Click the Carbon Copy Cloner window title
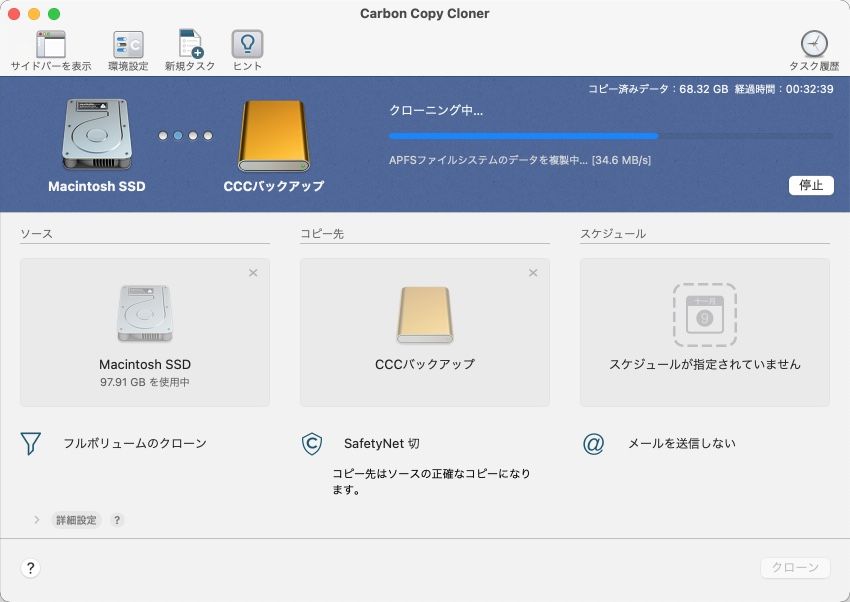 [424, 14]
